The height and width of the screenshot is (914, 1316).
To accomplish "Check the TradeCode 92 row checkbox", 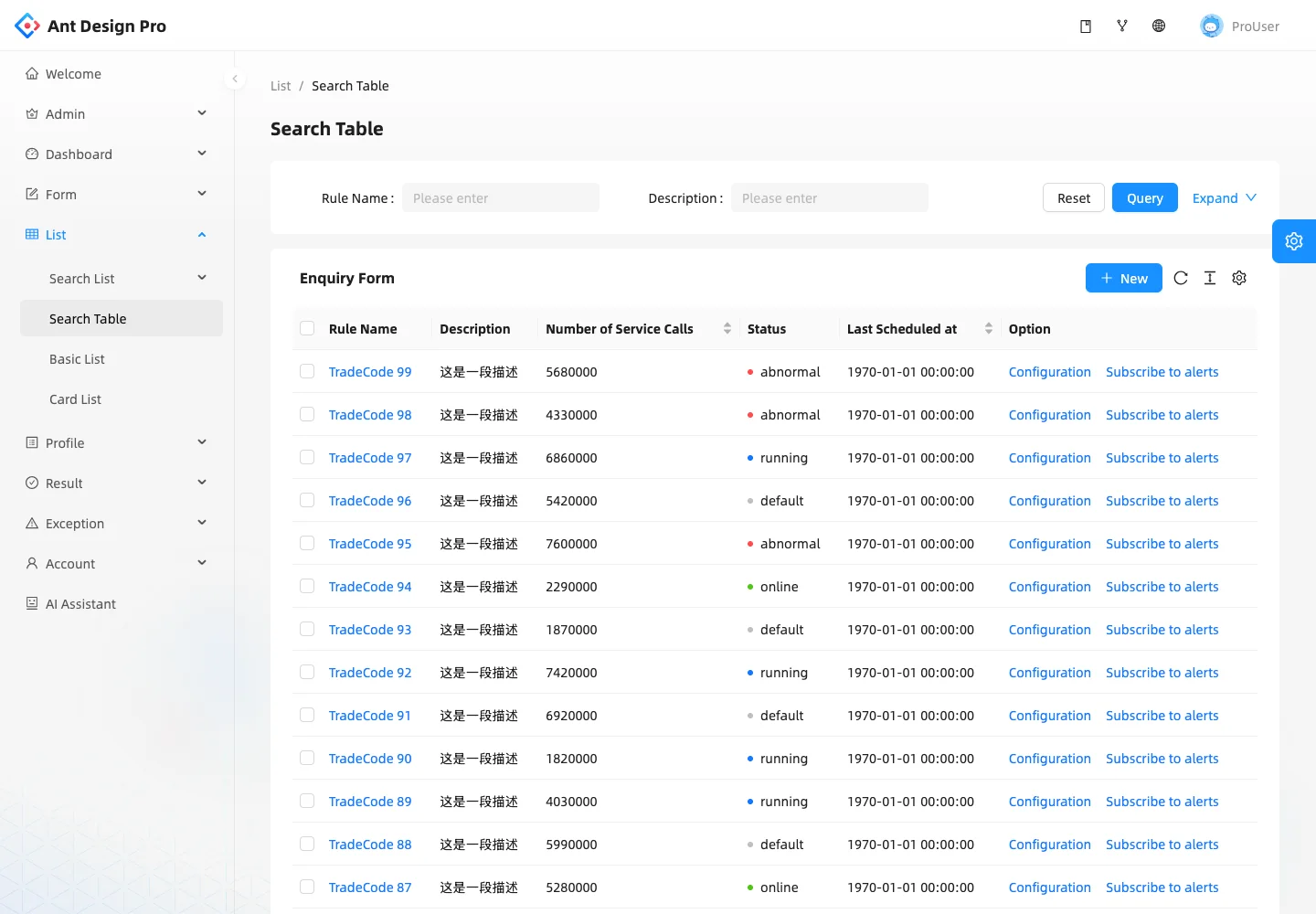I will pos(307,673).
